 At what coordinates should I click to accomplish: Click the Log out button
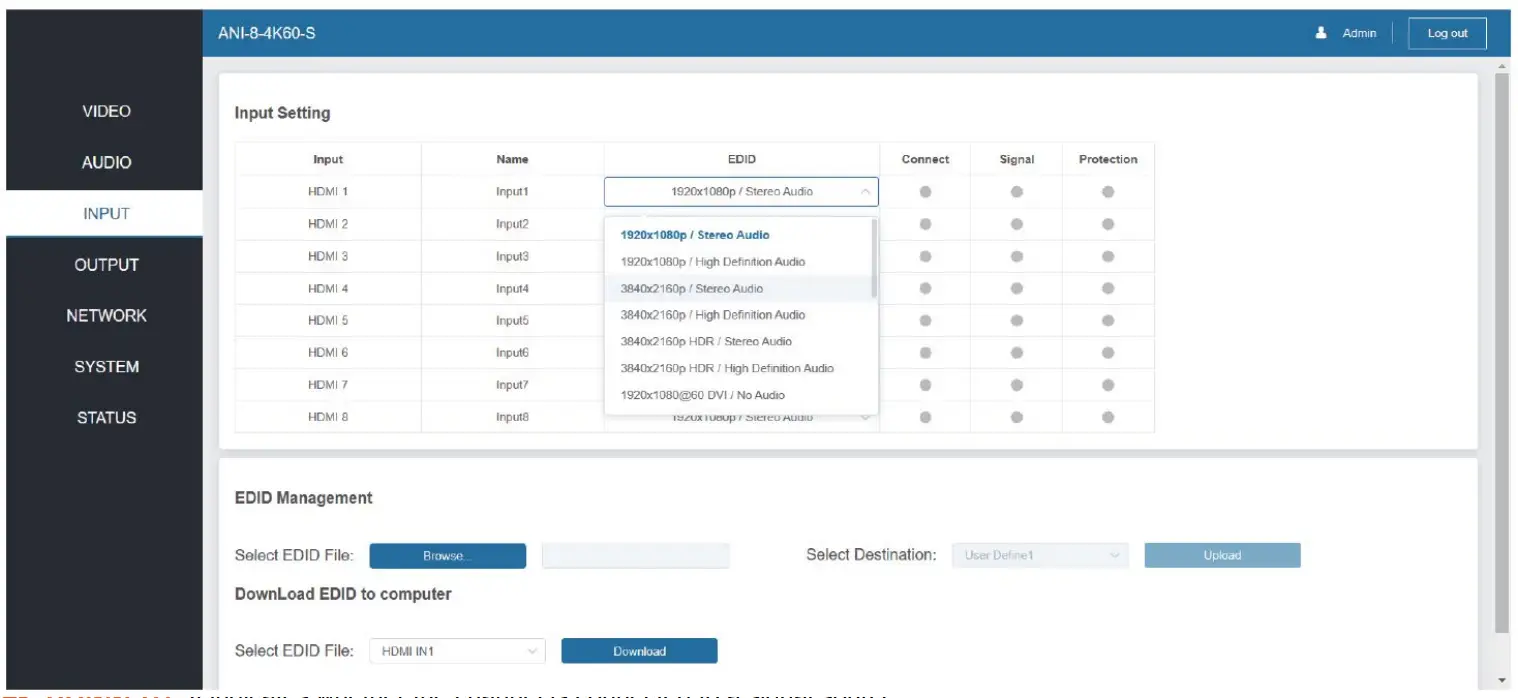click(x=1447, y=33)
